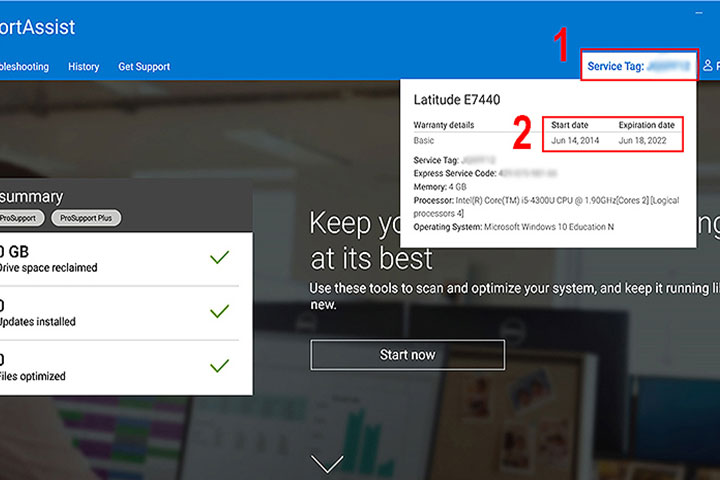Click the Express Service Code line
Viewport: 720px width, 480px height.
coord(485,173)
